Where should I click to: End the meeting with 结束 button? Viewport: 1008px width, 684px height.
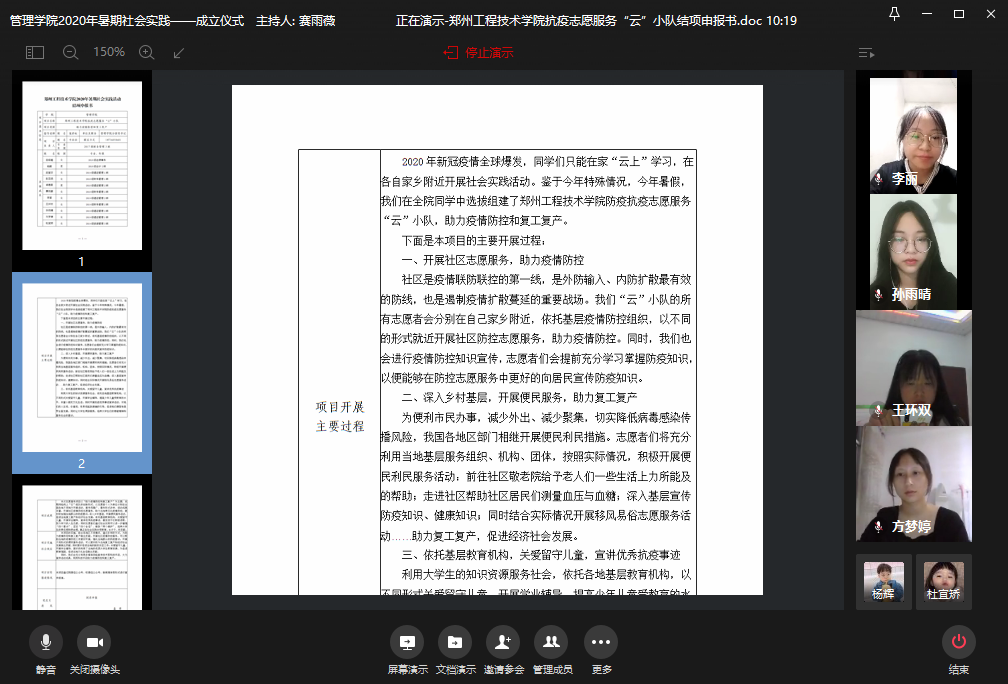(x=958, y=642)
